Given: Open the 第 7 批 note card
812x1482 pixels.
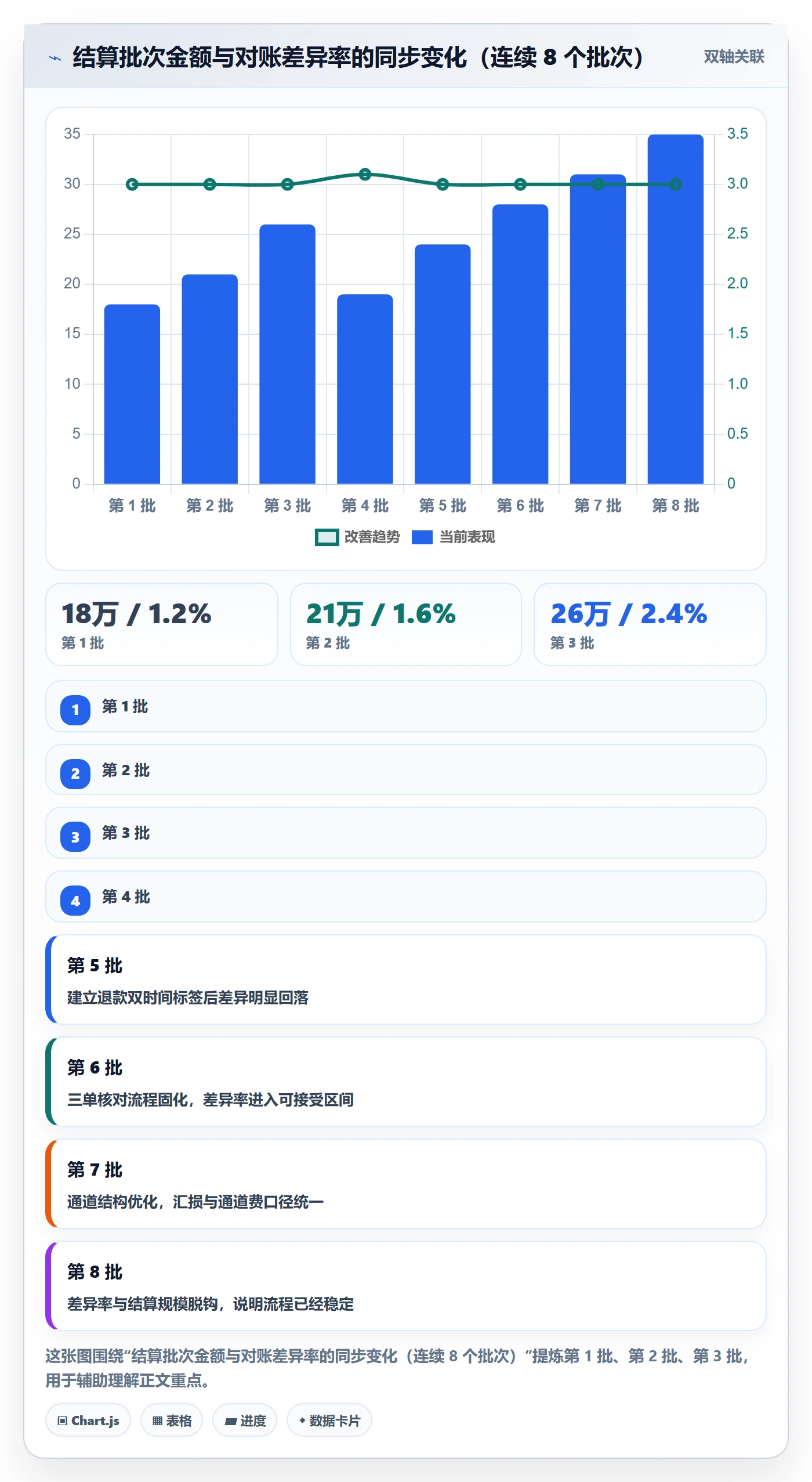Looking at the screenshot, I should pos(406,1184).
